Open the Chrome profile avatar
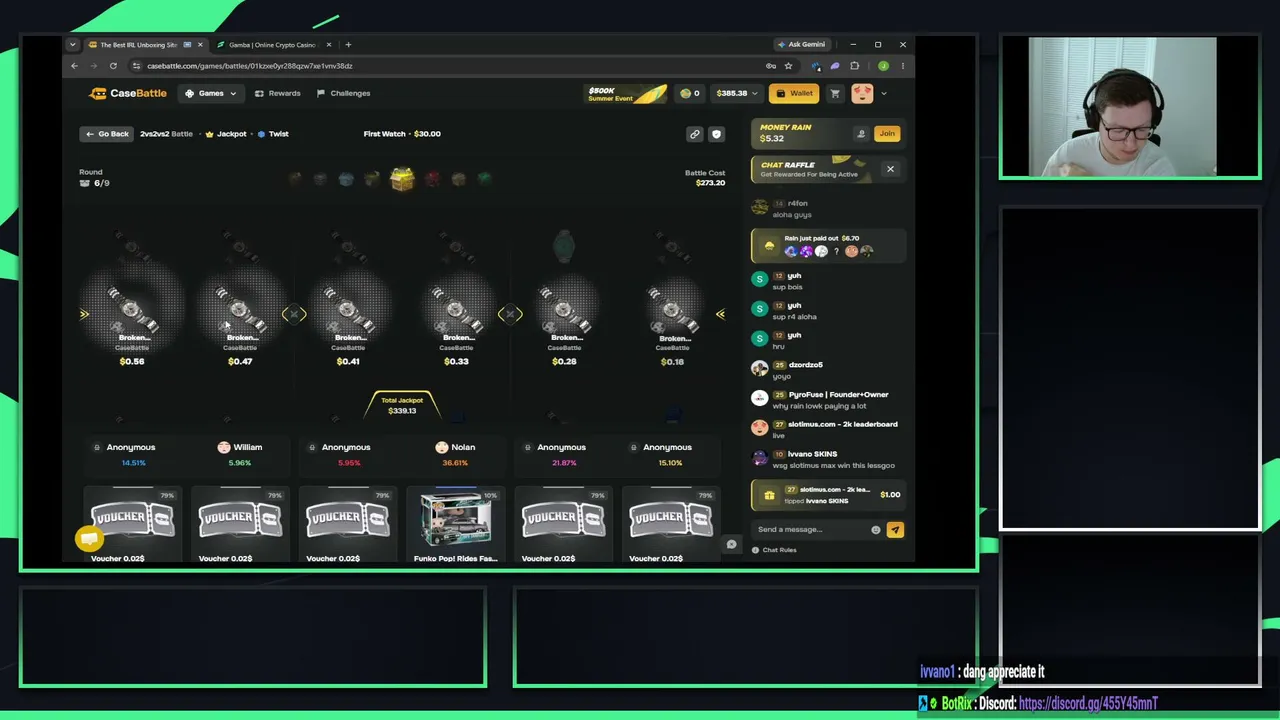The image size is (1280, 720). click(883, 66)
